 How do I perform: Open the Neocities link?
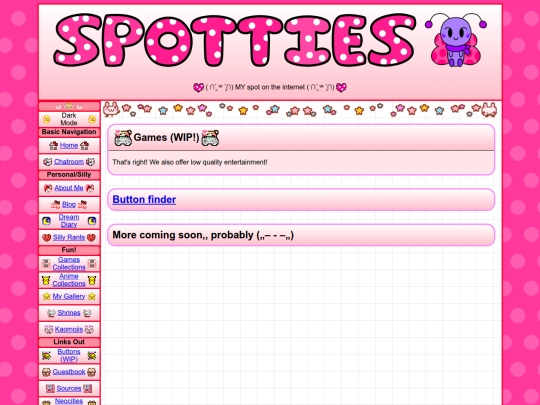69,401
